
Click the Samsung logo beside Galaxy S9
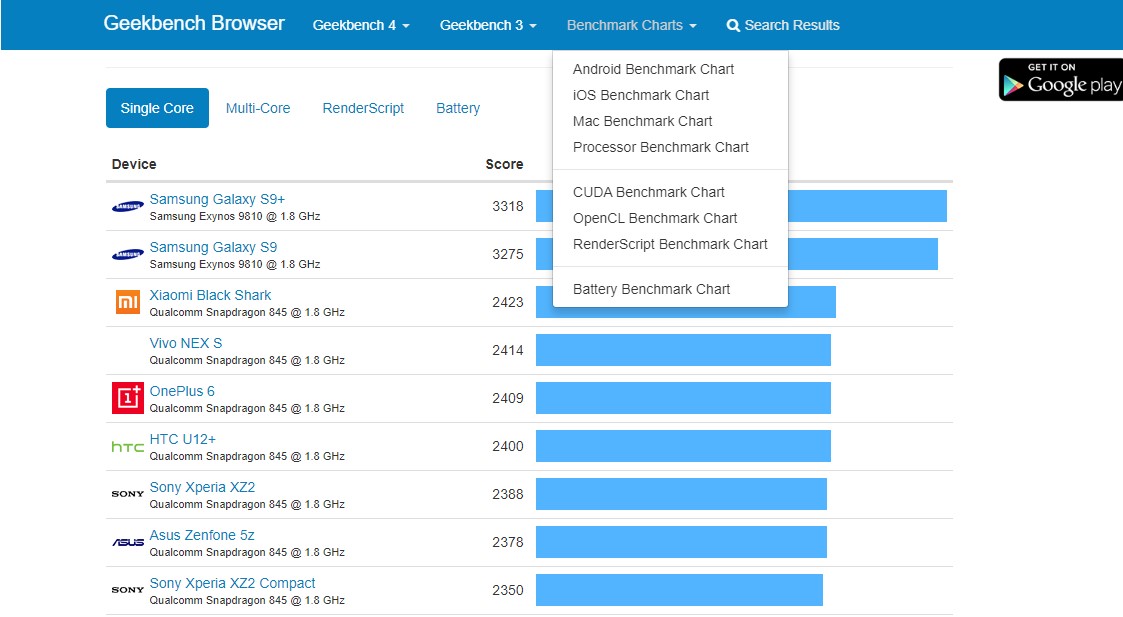point(127,253)
